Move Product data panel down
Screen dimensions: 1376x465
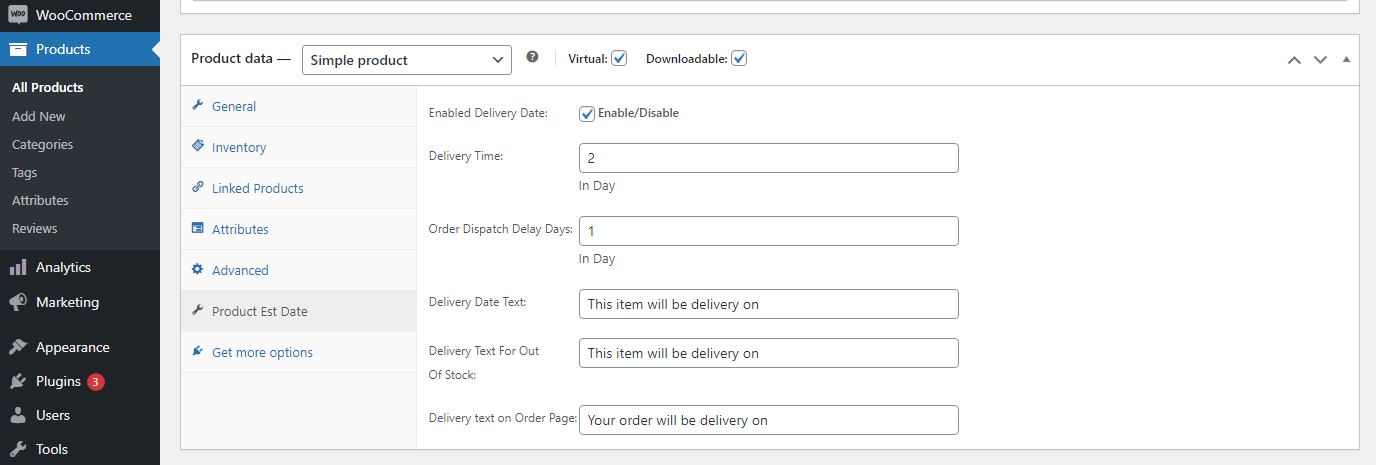click(x=1320, y=60)
